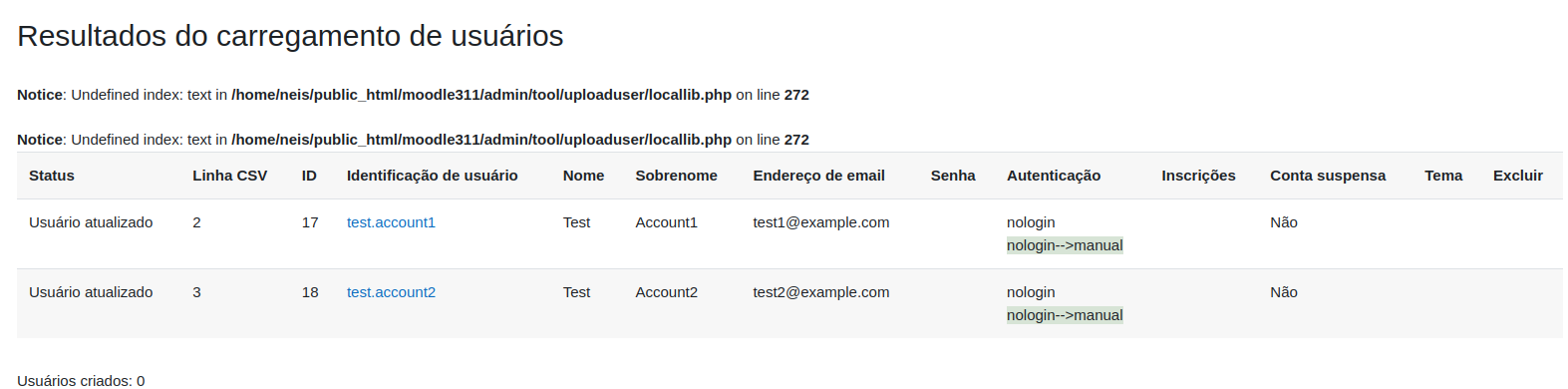This screenshot has width=1568, height=389.
Task: Click the Autenticação column header
Action: pyautogui.click(x=1054, y=176)
